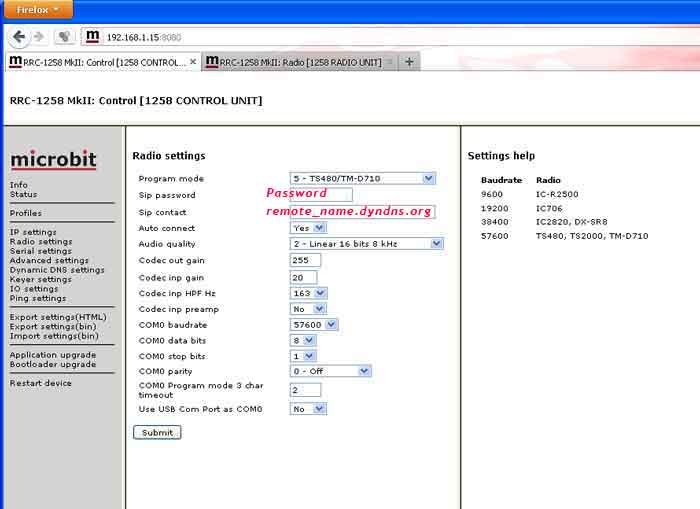
Task: Expand the Audio quality dropdown
Action: [367, 244]
